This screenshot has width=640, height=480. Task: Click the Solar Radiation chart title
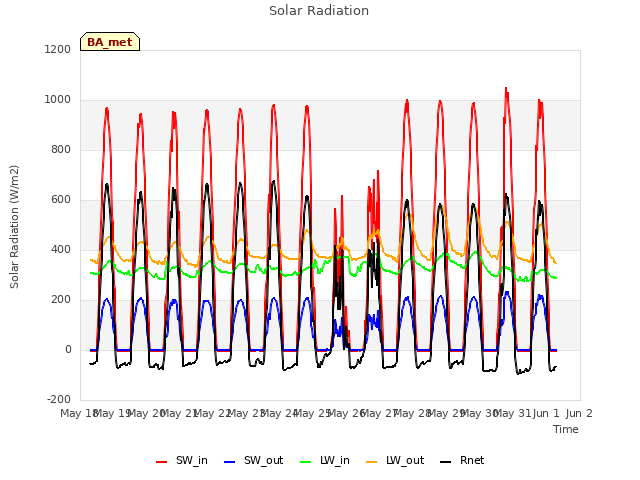tap(319, 11)
